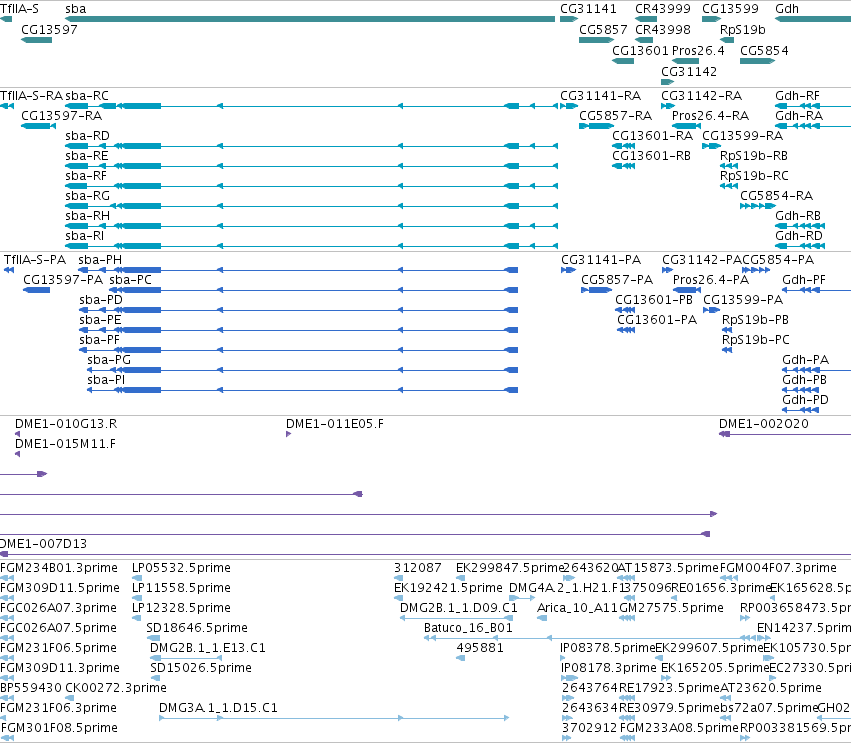Click the CG13601-RB transcript label

[651, 156]
